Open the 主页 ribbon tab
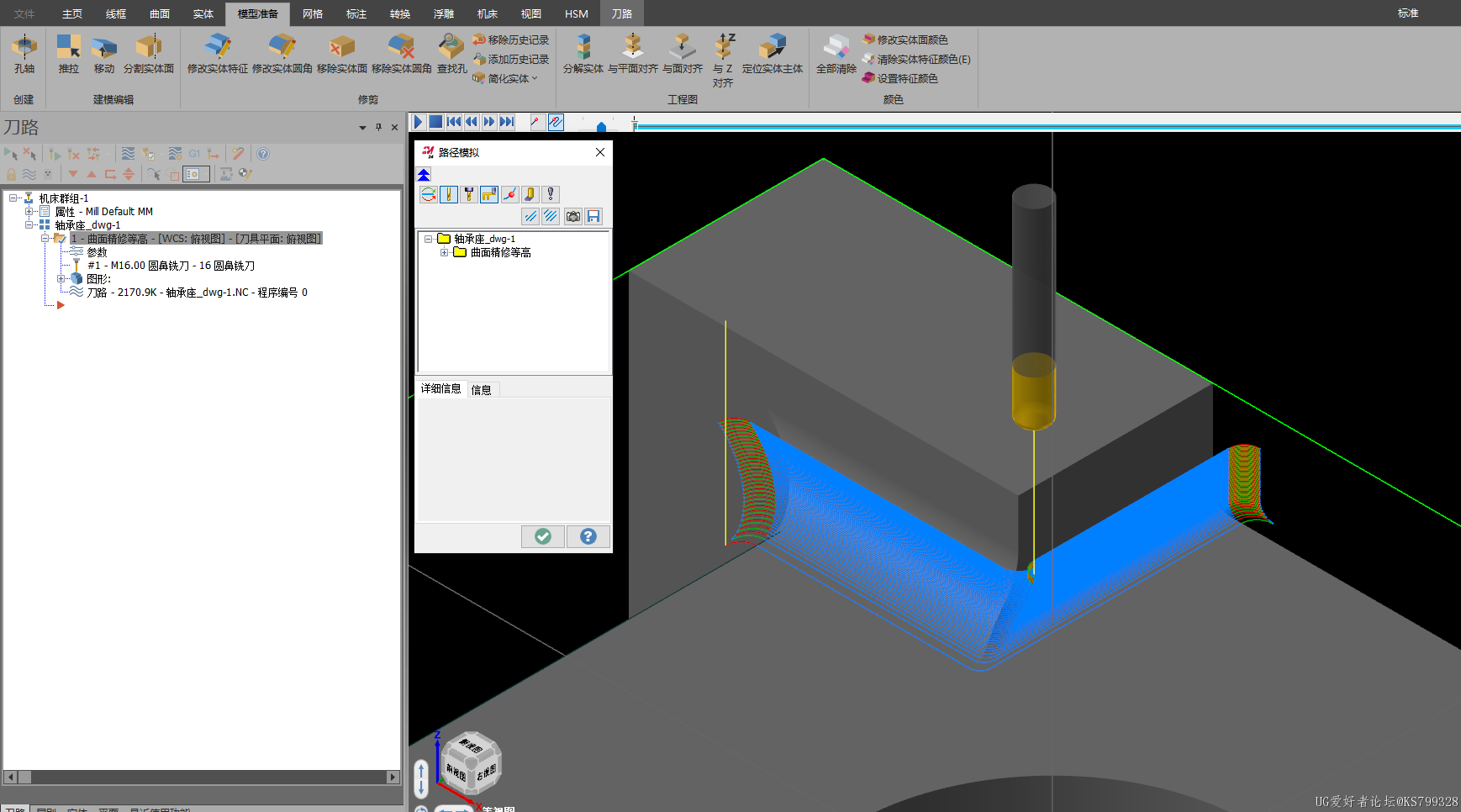The height and width of the screenshot is (812, 1461). pos(72,13)
